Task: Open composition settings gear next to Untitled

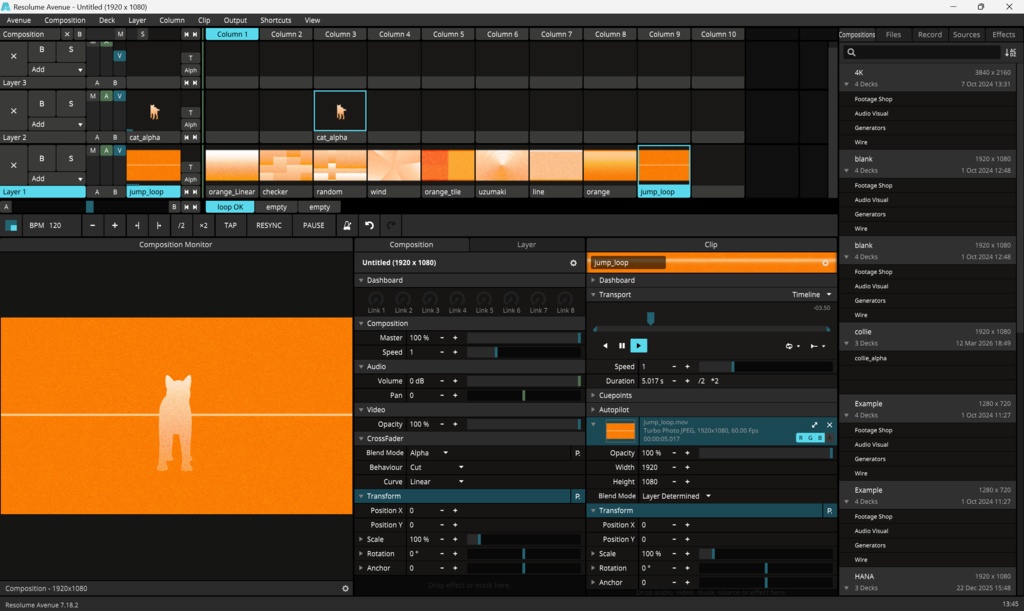Action: 573,263
